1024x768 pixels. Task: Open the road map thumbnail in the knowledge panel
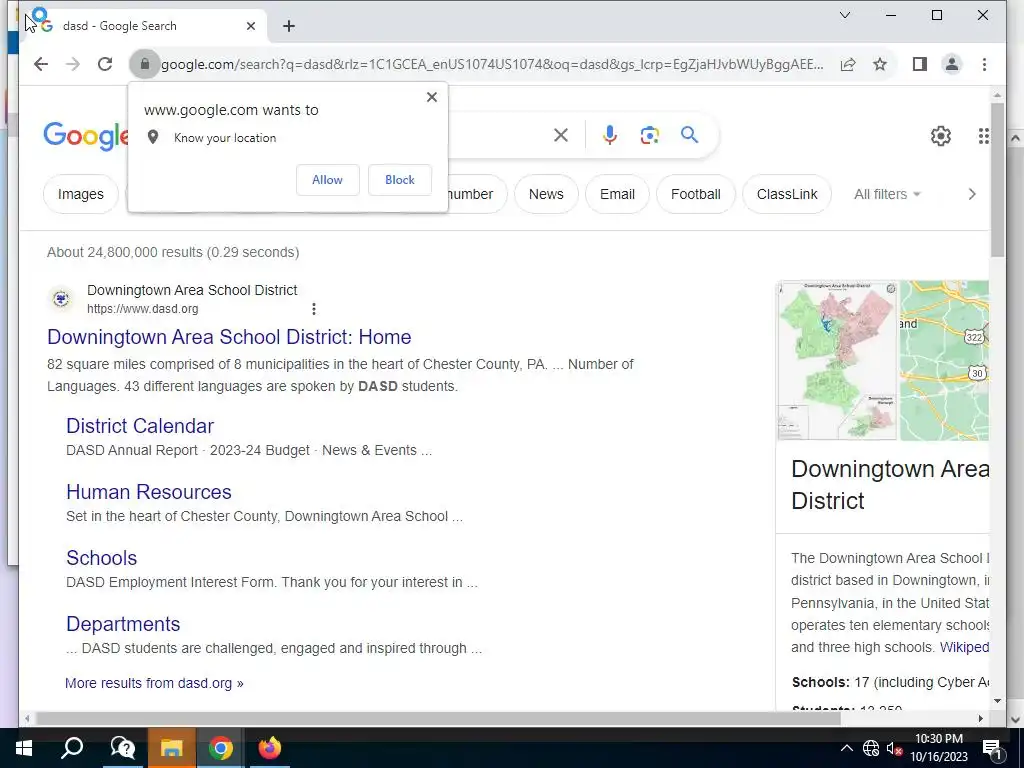944,360
